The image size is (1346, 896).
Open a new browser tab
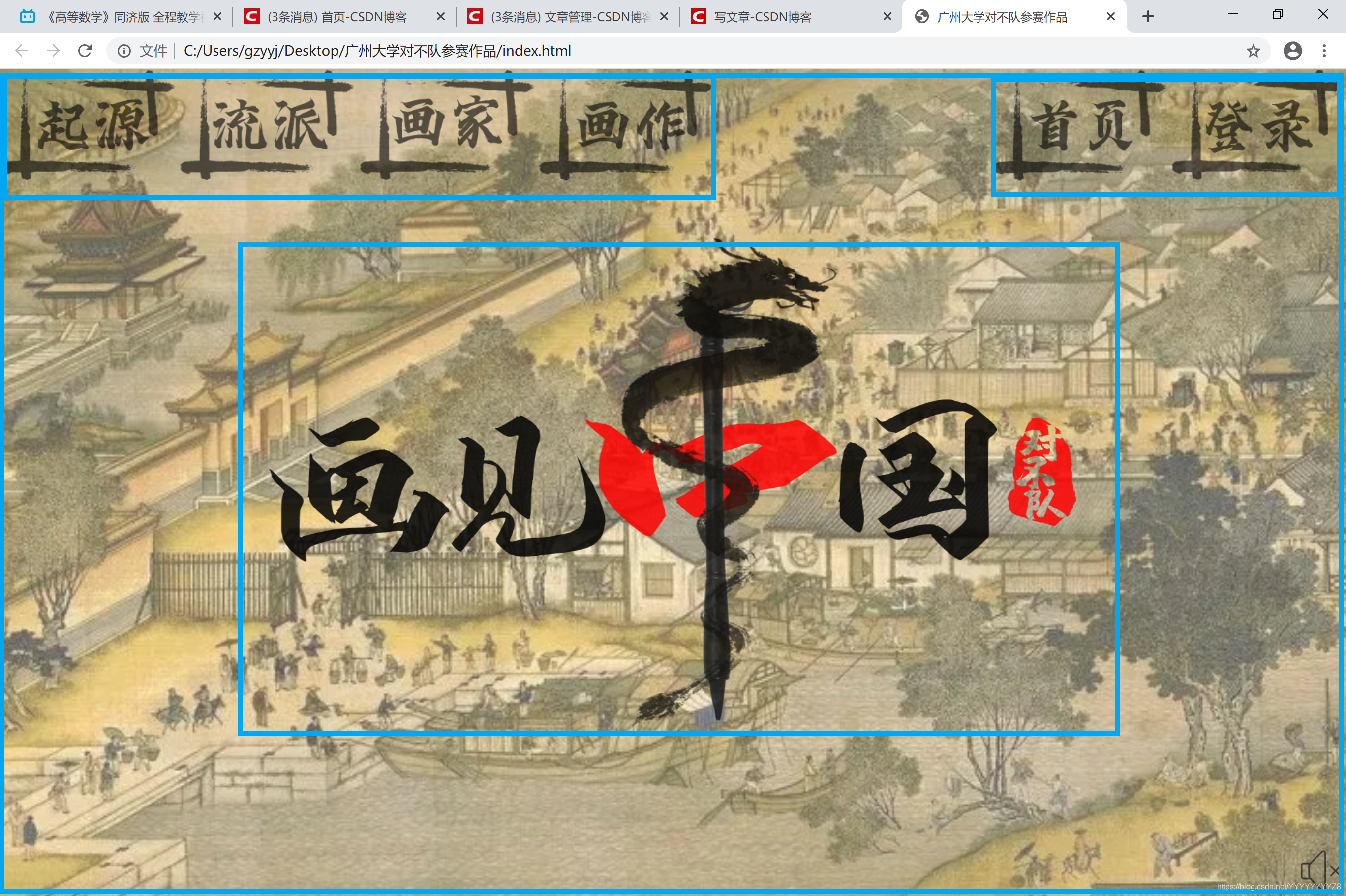[x=1148, y=17]
